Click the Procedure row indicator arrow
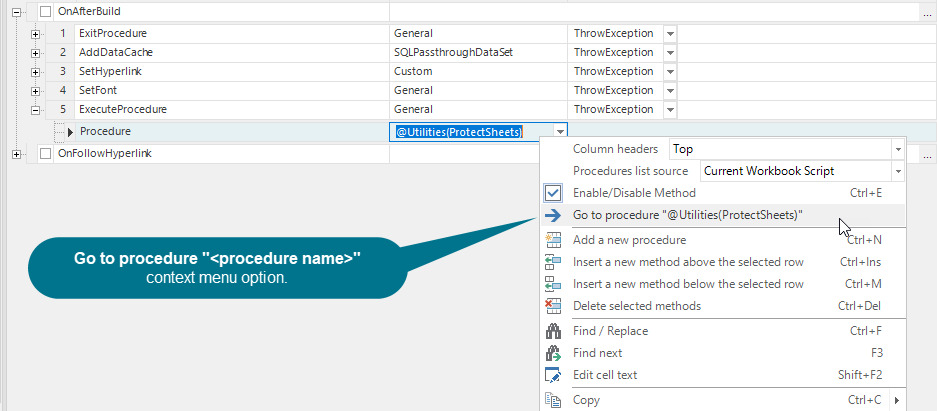This screenshot has width=937, height=411. tap(70, 132)
